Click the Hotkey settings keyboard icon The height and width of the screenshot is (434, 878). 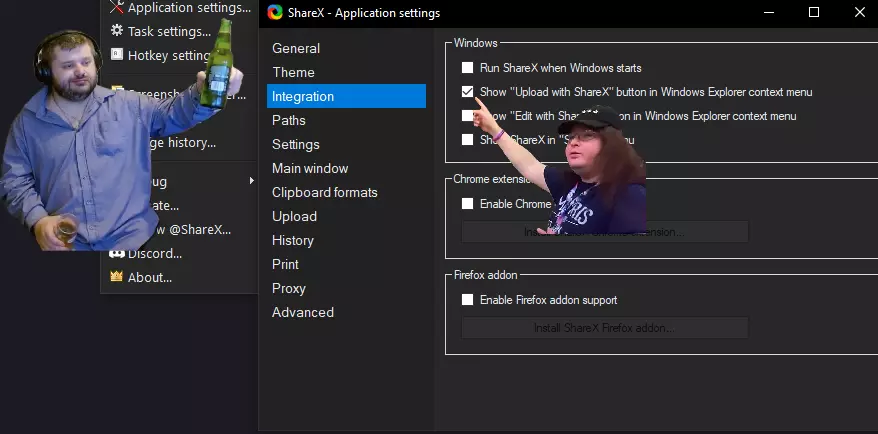coord(116,54)
